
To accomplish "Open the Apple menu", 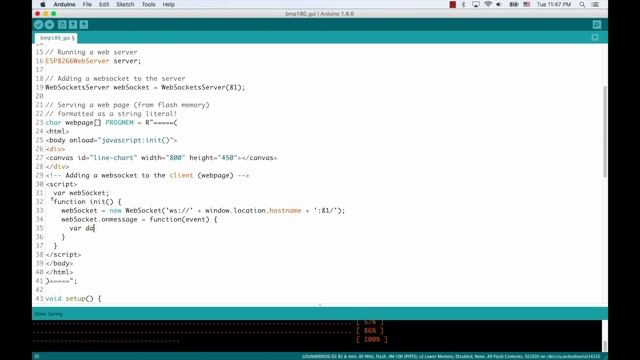I will 43,4.
